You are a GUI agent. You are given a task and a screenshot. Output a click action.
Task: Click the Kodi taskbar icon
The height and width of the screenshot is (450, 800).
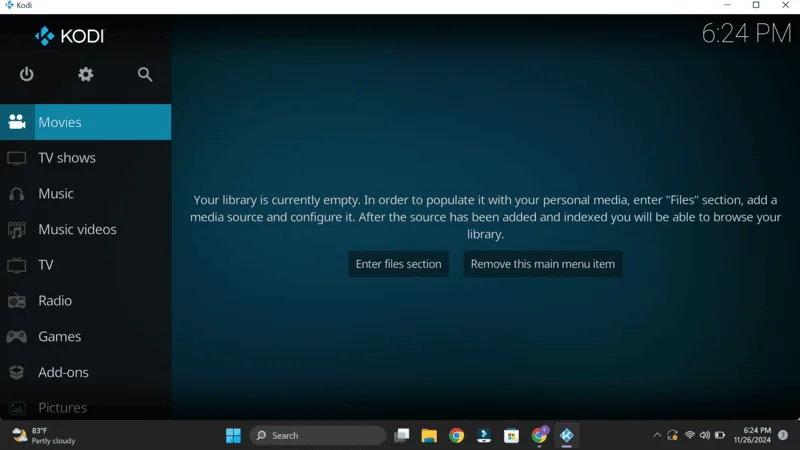(x=566, y=435)
